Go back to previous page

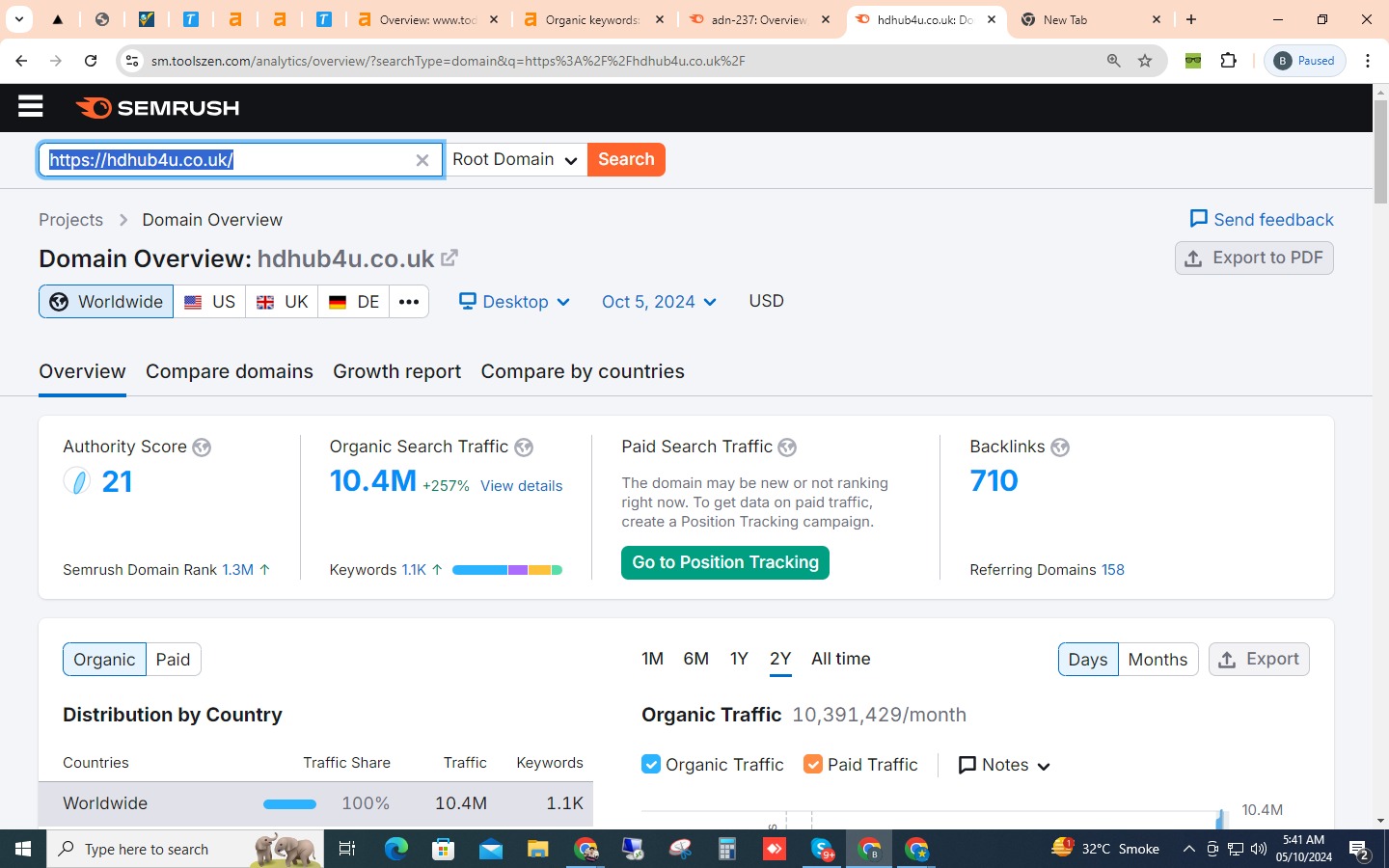21,61
